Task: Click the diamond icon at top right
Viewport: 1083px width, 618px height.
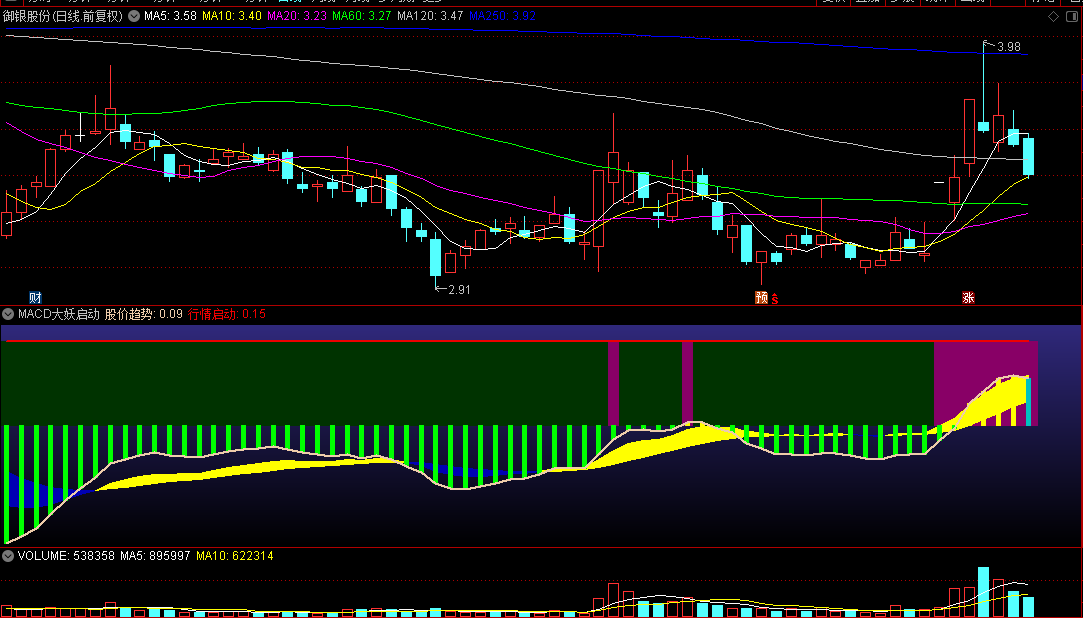Action: coord(1052,16)
